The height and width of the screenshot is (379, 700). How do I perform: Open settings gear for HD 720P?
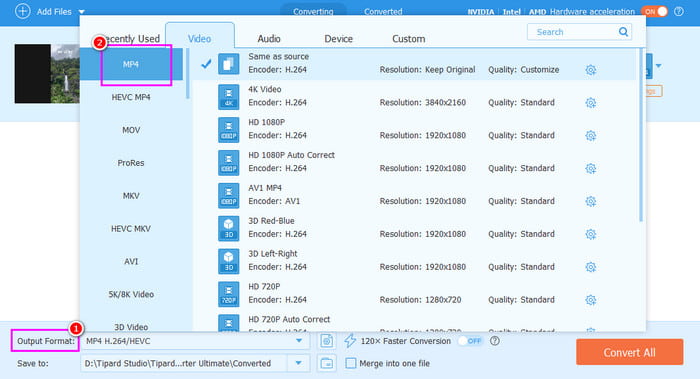coord(590,300)
